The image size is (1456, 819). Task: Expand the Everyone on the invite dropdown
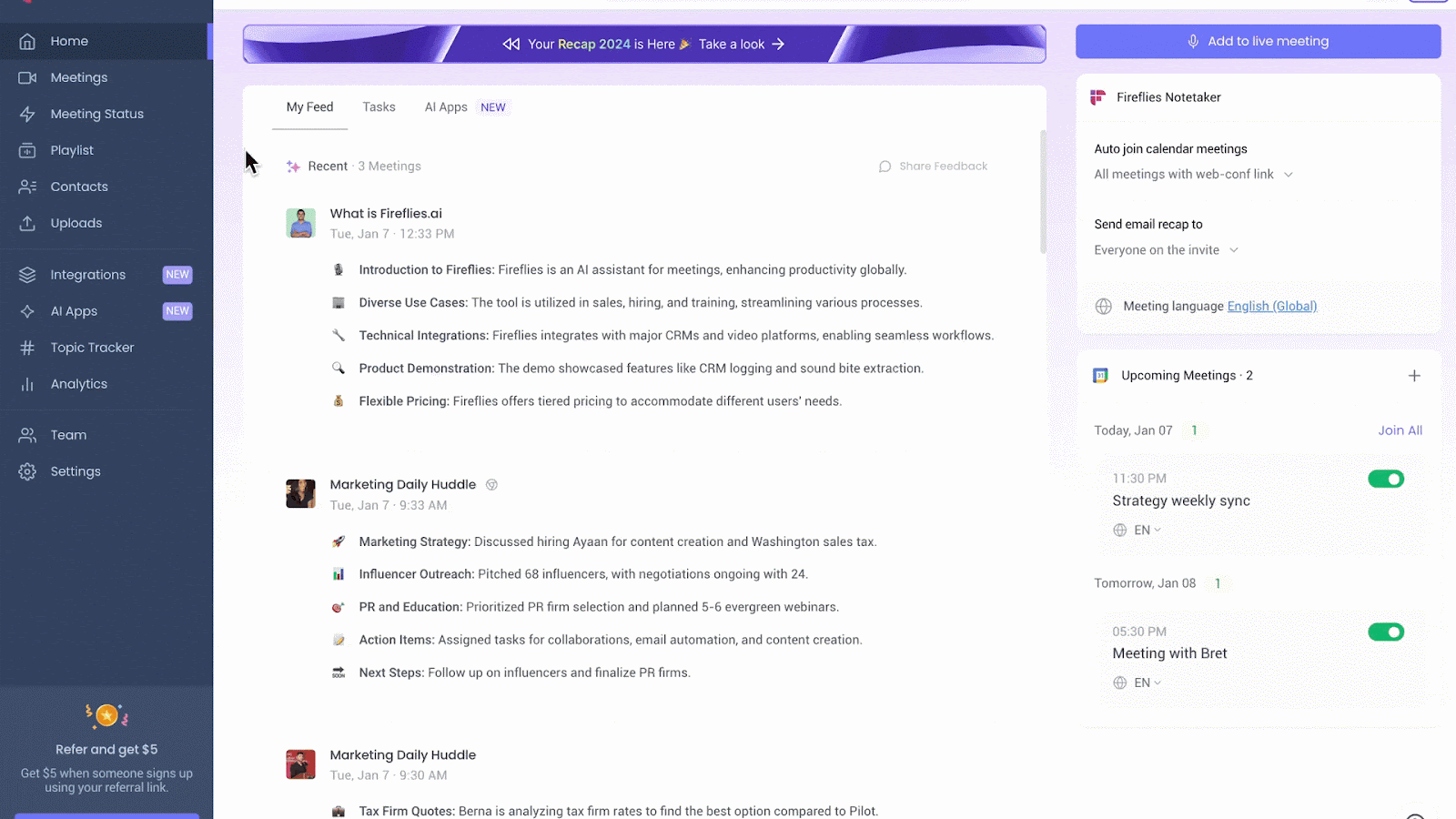1167,249
